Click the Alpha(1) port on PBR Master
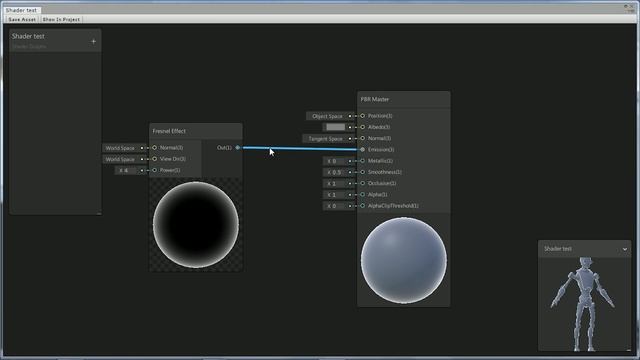 pyautogui.click(x=362, y=195)
